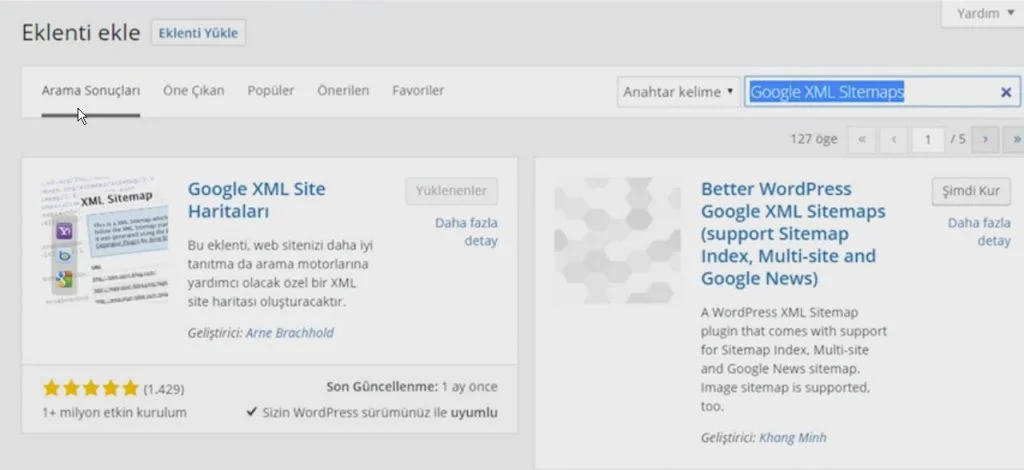Visit developer Arne Brachhold's link
Viewport: 1024px width, 470px height.
click(290, 333)
